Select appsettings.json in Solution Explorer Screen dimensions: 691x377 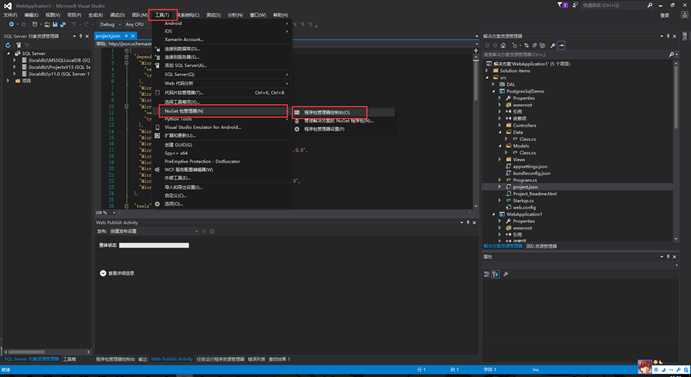[x=530, y=167]
